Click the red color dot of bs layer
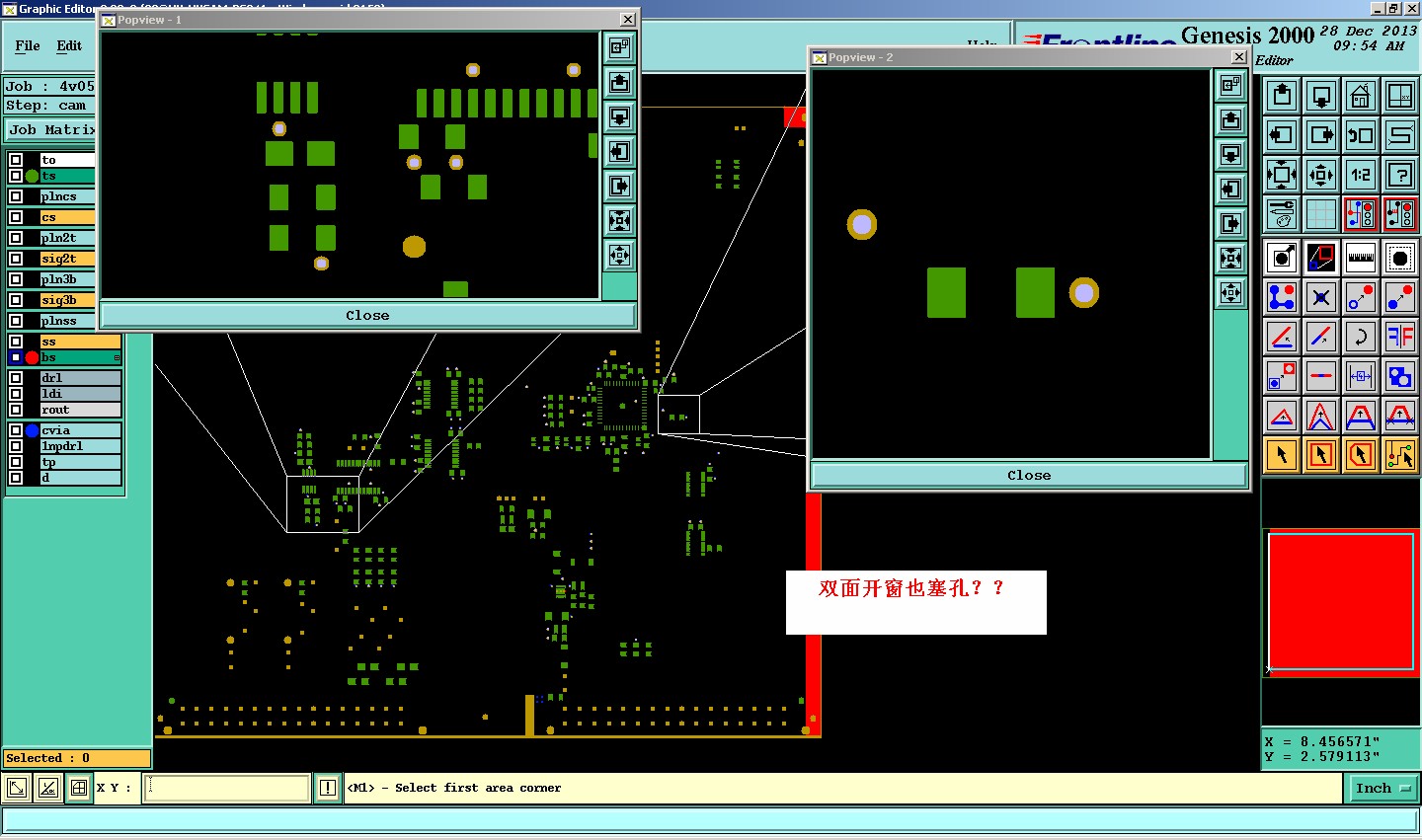 pyautogui.click(x=32, y=357)
